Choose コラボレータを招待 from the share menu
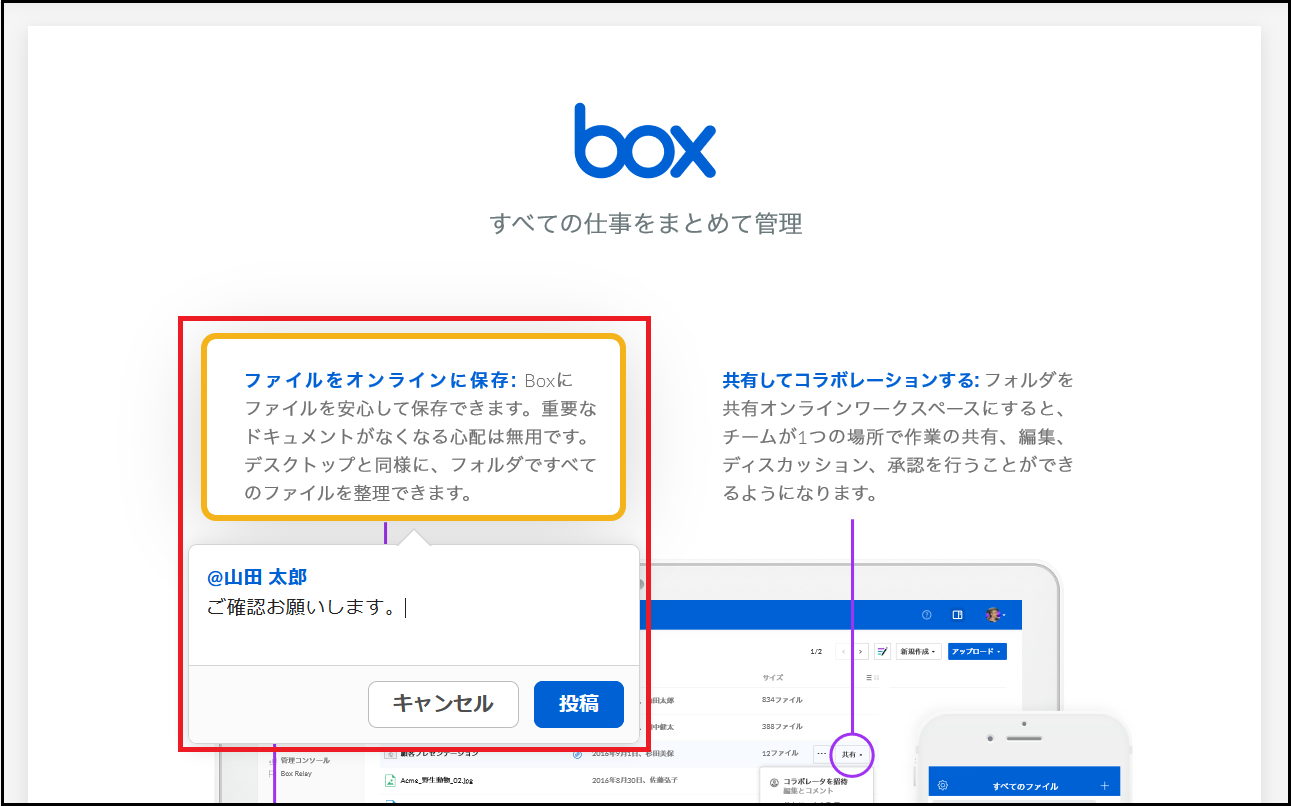Screen dimensions: 1291x806 coord(815,781)
